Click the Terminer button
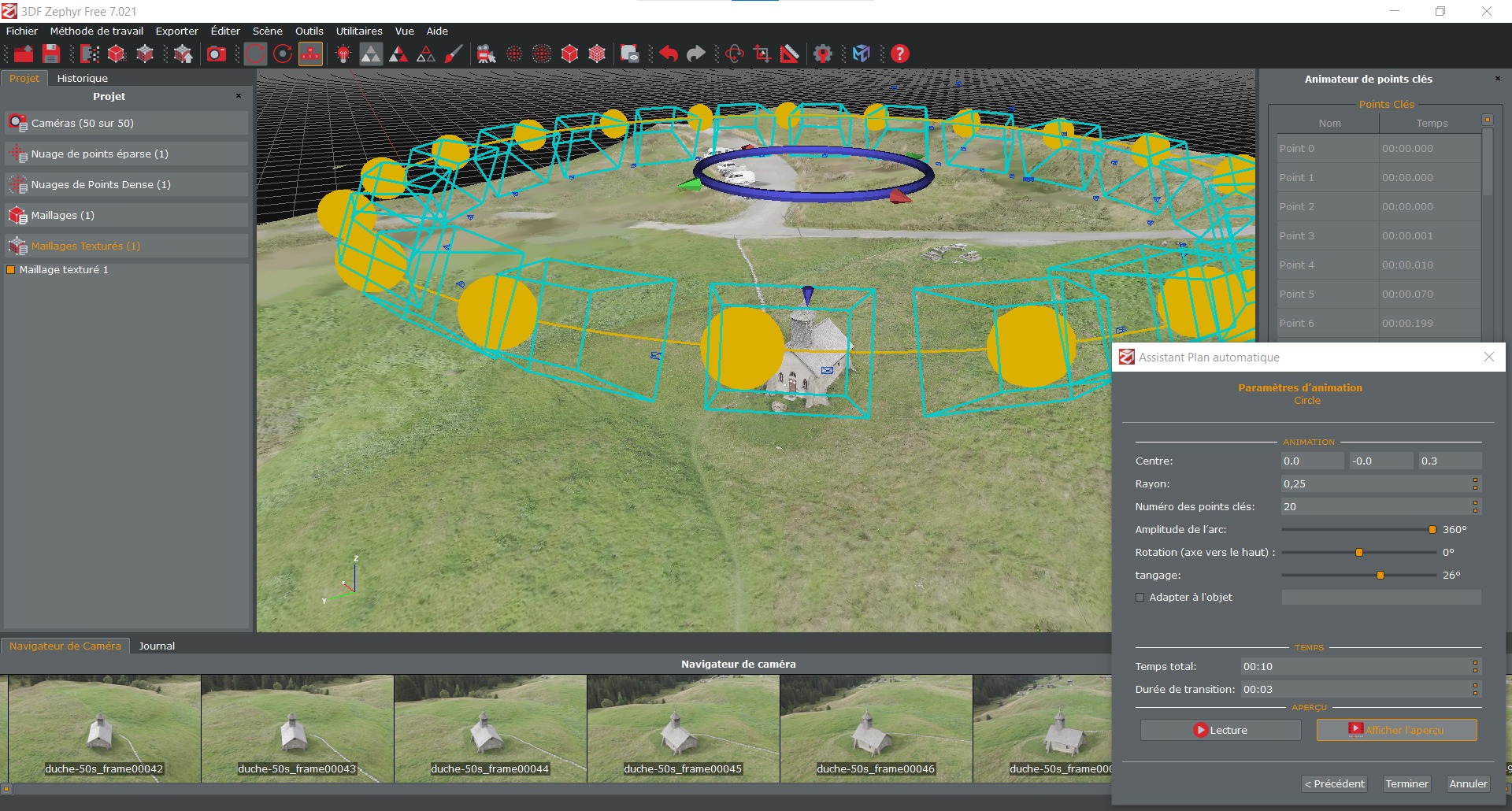The width and height of the screenshot is (1512, 811). click(x=1407, y=783)
